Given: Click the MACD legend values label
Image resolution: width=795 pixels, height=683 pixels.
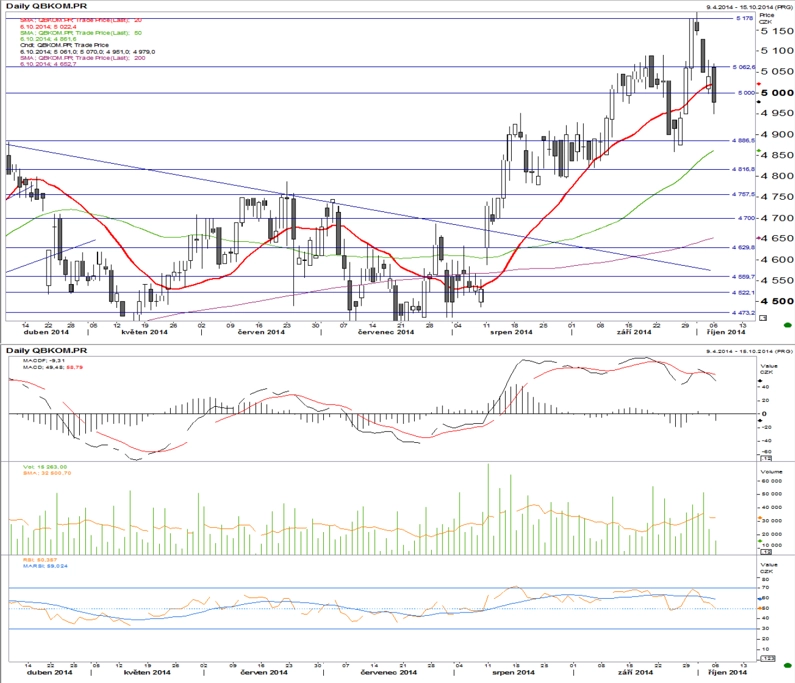Looking at the screenshot, I should click(53, 367).
